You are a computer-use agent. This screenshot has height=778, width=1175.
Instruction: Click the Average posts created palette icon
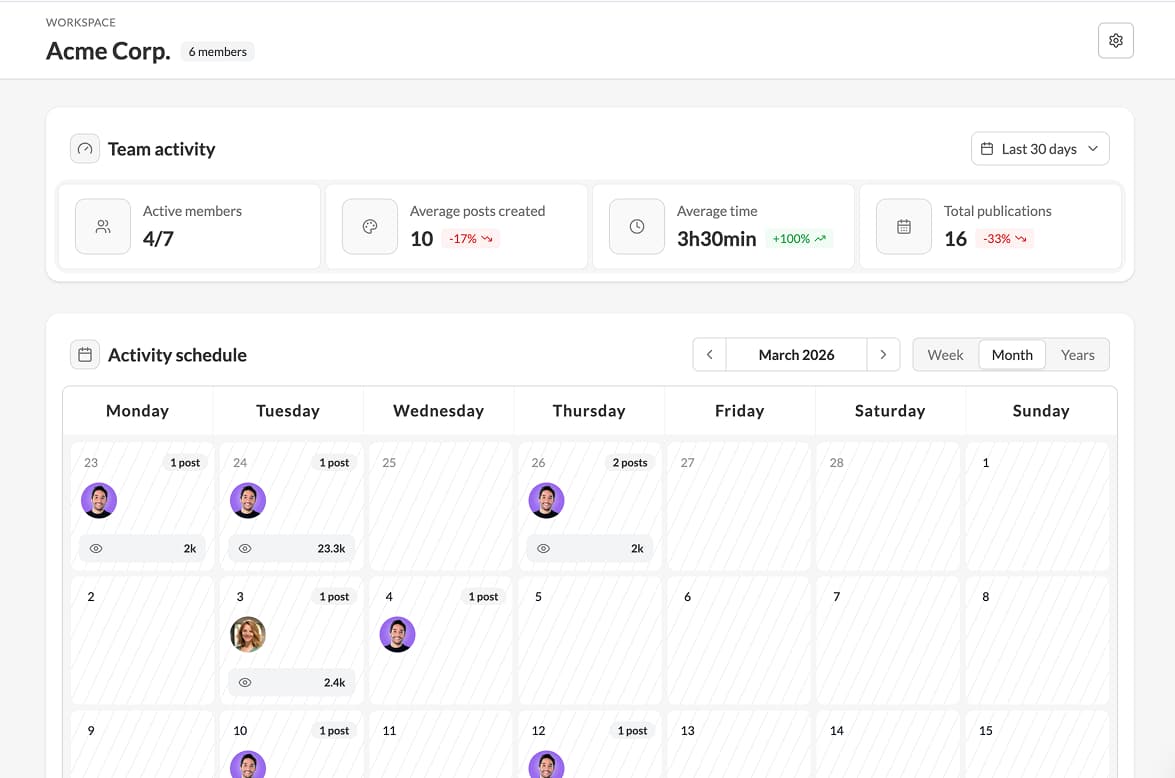click(x=369, y=226)
